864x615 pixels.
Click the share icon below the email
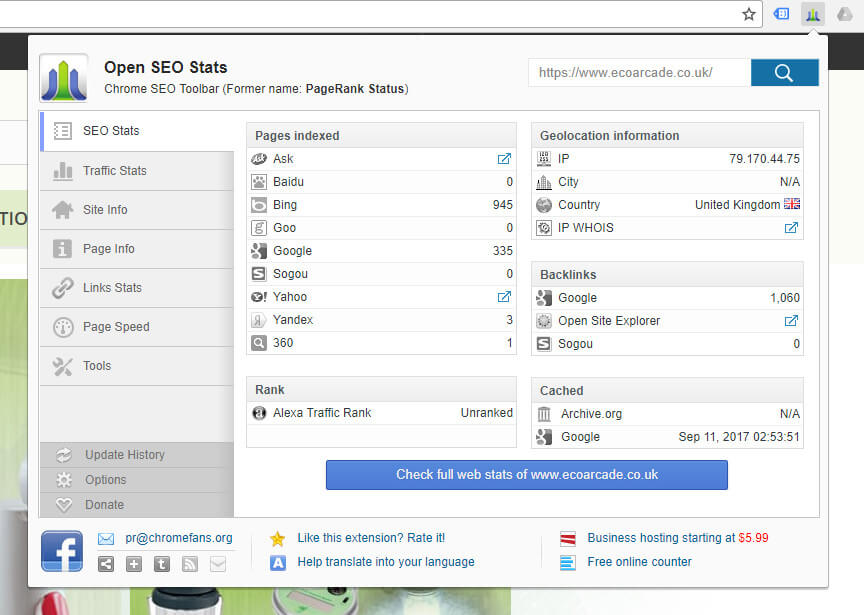coord(106,564)
